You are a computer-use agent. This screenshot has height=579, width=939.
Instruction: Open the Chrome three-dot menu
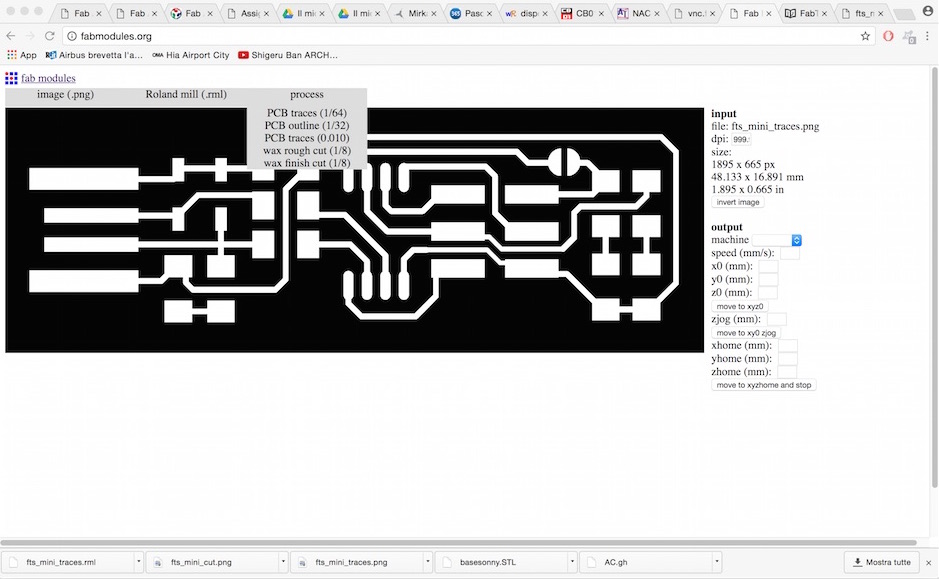927,36
